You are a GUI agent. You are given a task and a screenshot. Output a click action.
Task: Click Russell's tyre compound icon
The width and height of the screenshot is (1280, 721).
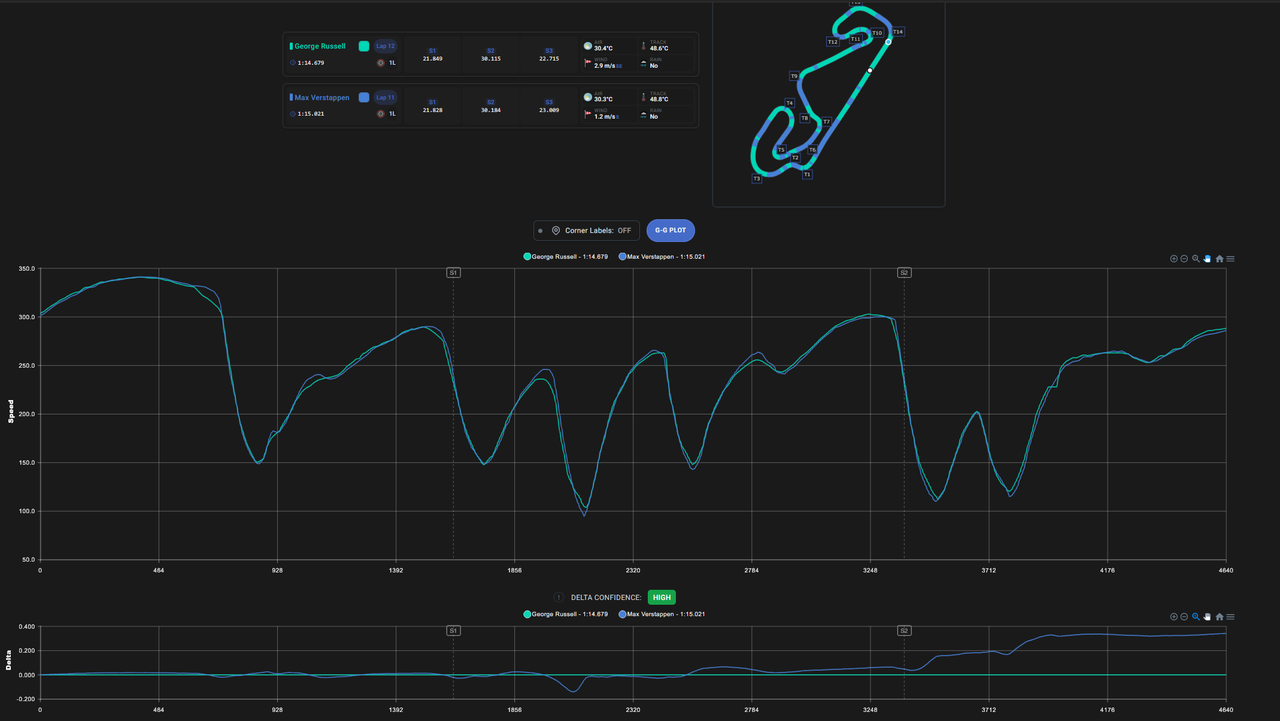(x=381, y=63)
